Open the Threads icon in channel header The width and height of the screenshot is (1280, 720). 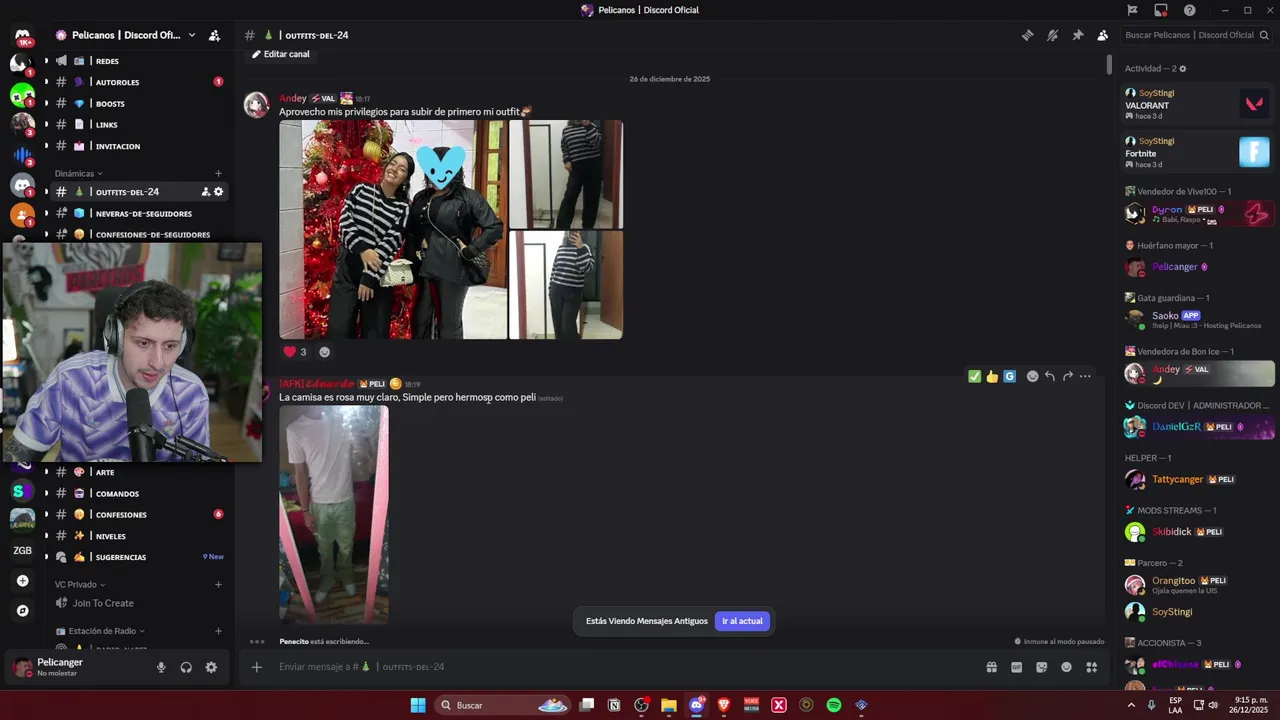pyautogui.click(x=1027, y=35)
